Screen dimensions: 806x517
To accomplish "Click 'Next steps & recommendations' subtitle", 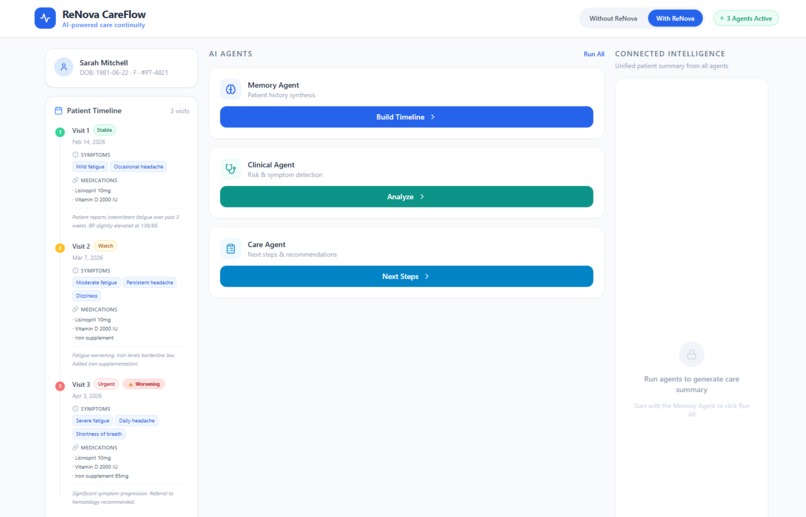I will pyautogui.click(x=292, y=255).
